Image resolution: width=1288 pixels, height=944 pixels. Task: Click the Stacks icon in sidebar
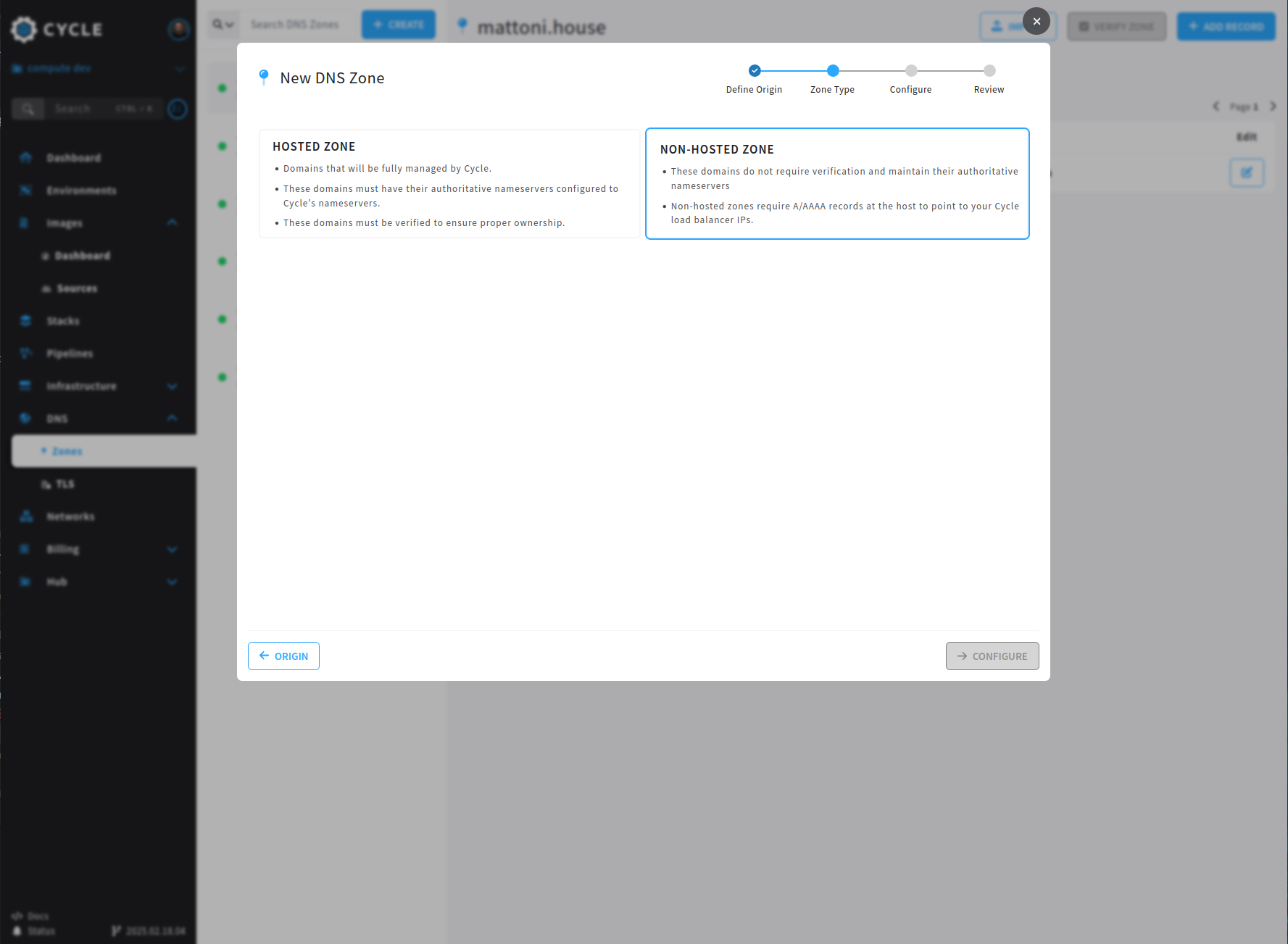[x=26, y=321]
